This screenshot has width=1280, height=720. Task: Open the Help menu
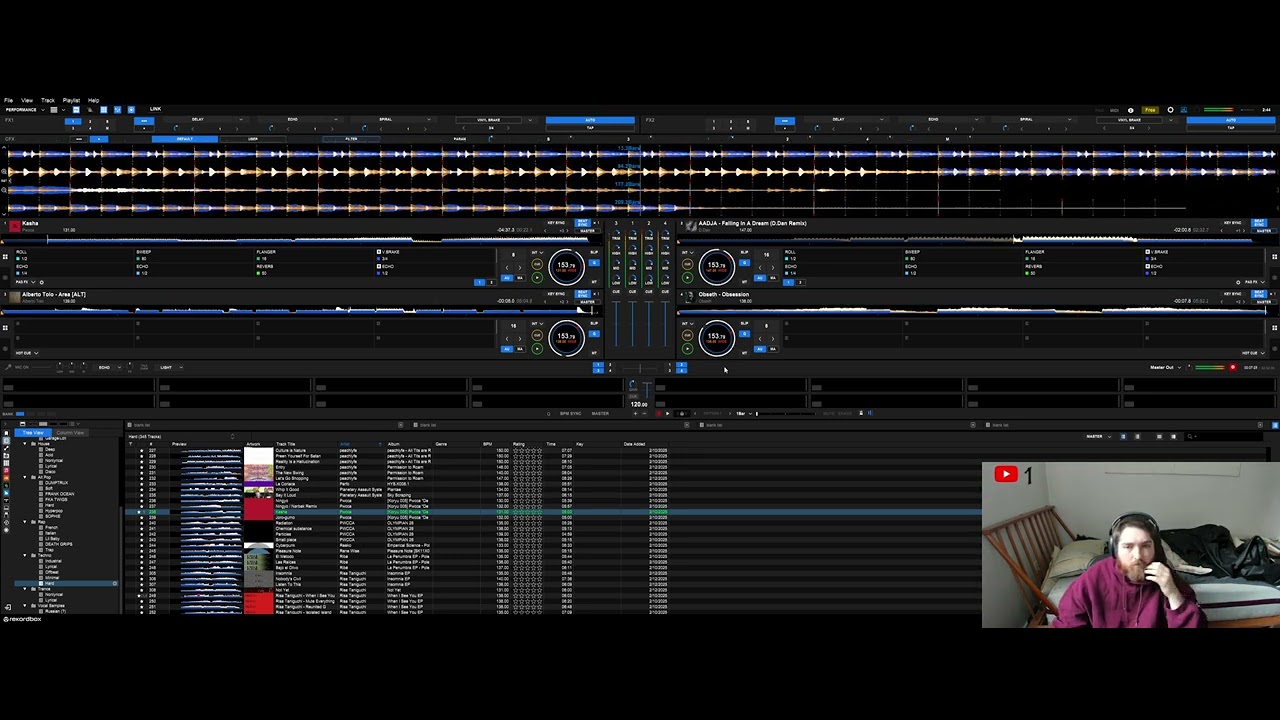(x=93, y=100)
